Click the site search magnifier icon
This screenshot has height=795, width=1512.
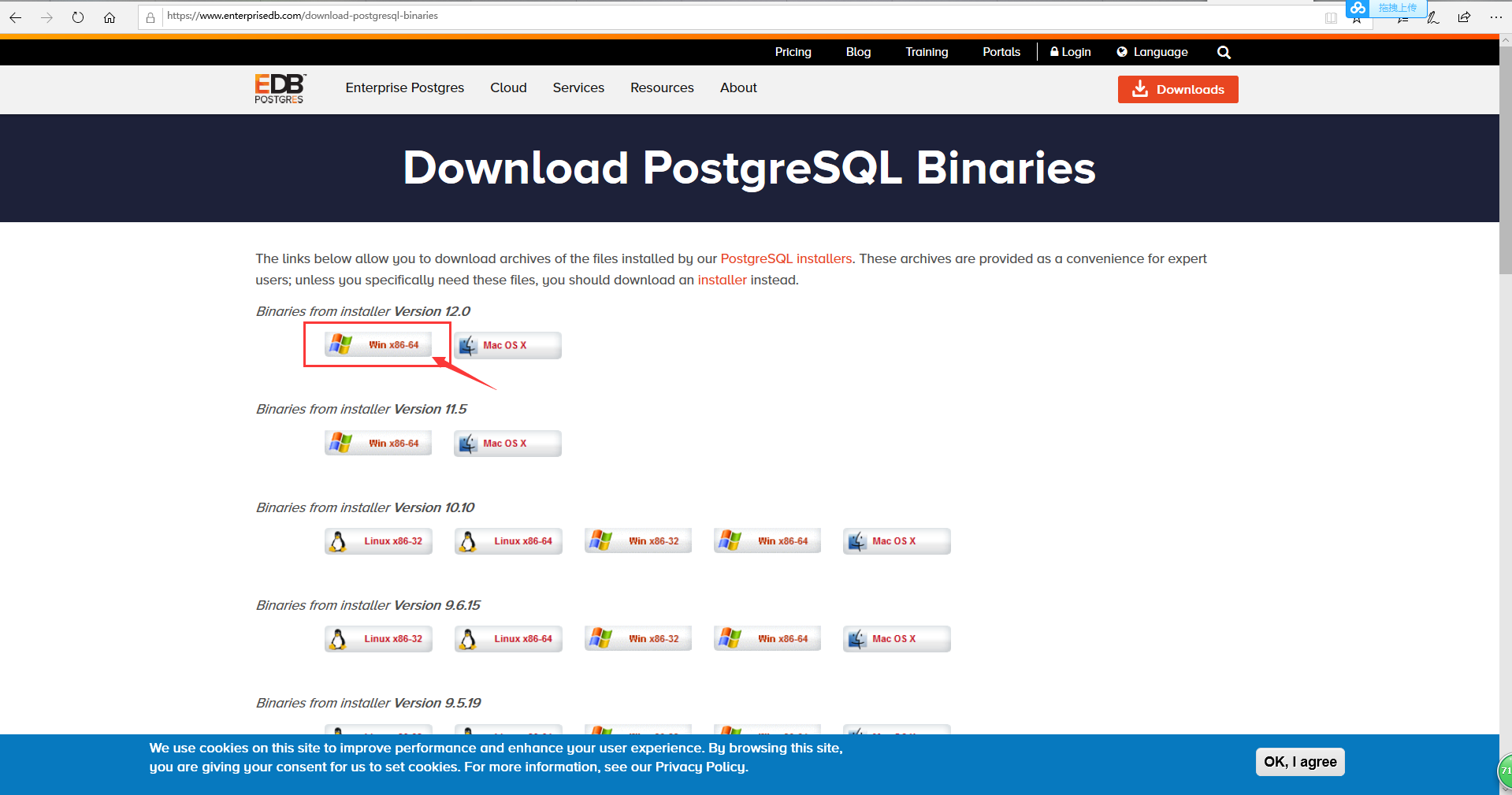pyautogui.click(x=1224, y=52)
